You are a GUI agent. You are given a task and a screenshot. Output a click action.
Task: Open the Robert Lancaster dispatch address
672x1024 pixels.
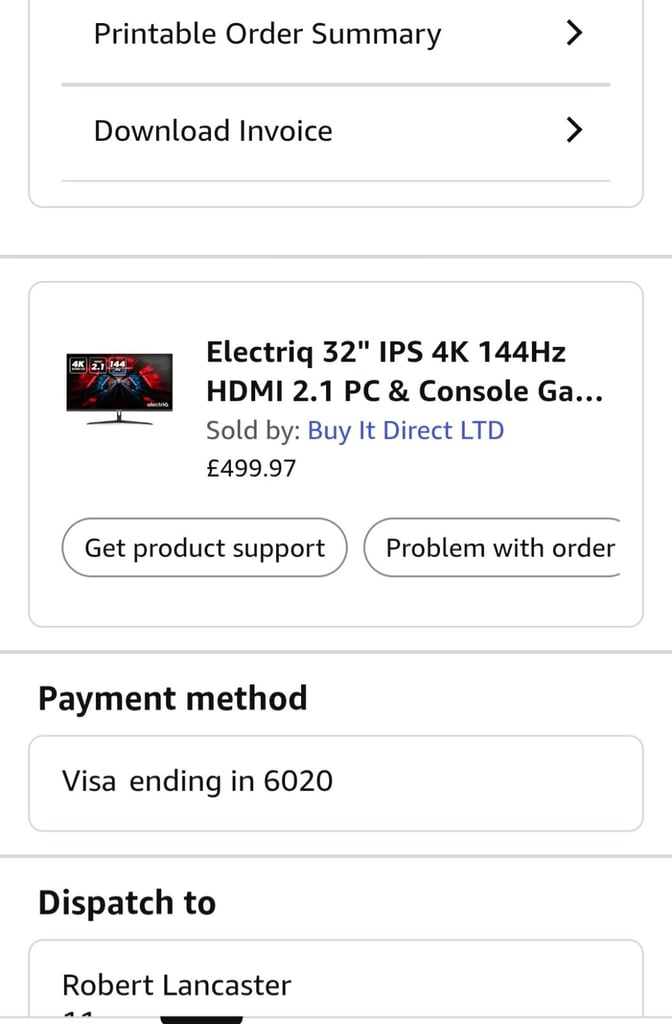pos(177,985)
